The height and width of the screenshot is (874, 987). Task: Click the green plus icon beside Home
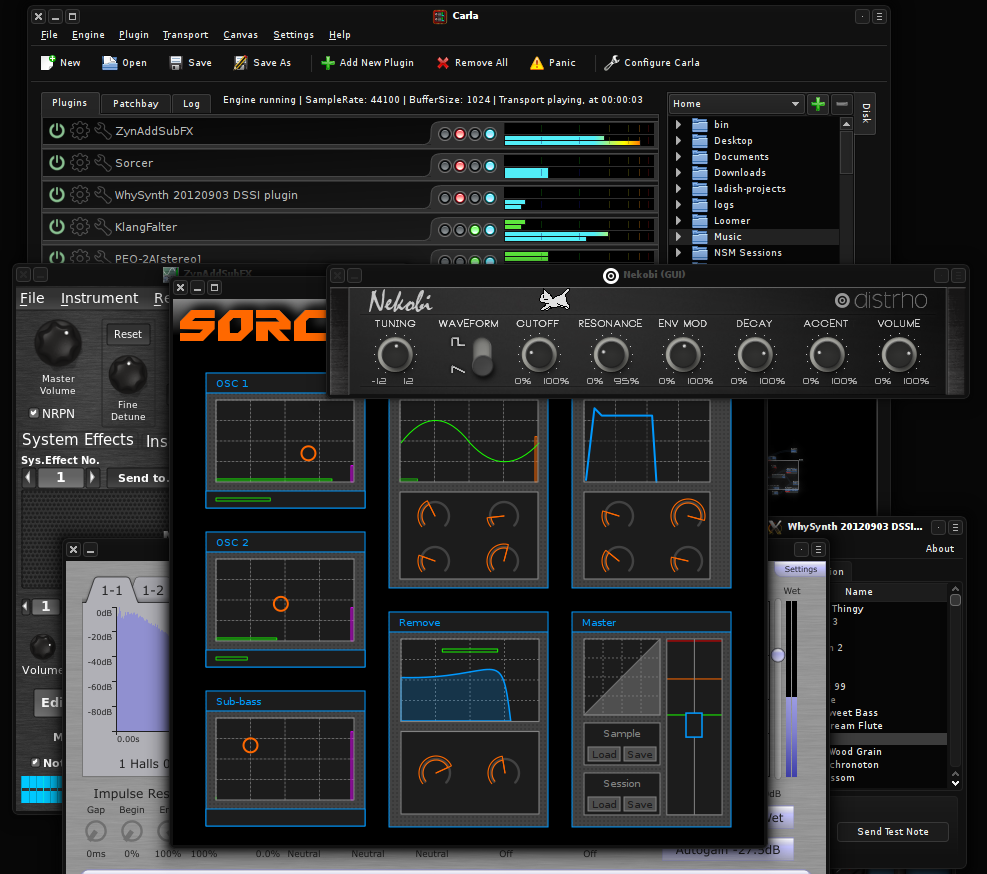tap(818, 104)
